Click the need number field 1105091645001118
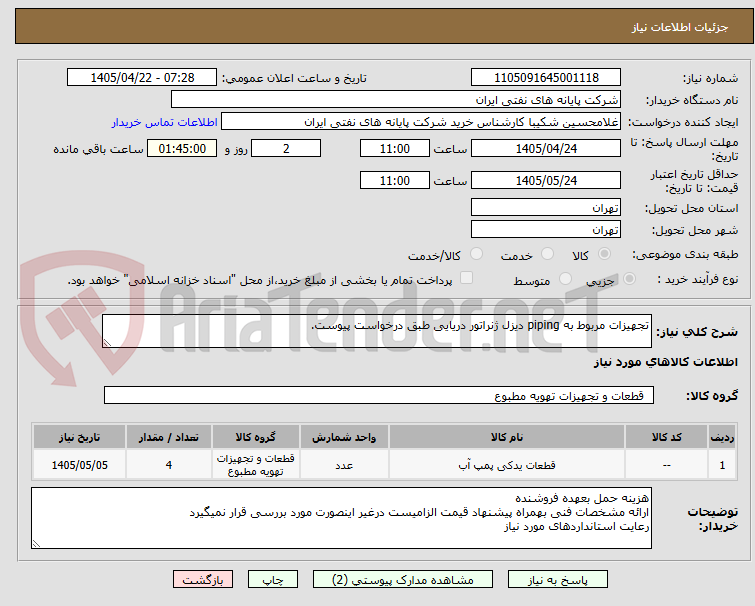 tap(546, 77)
